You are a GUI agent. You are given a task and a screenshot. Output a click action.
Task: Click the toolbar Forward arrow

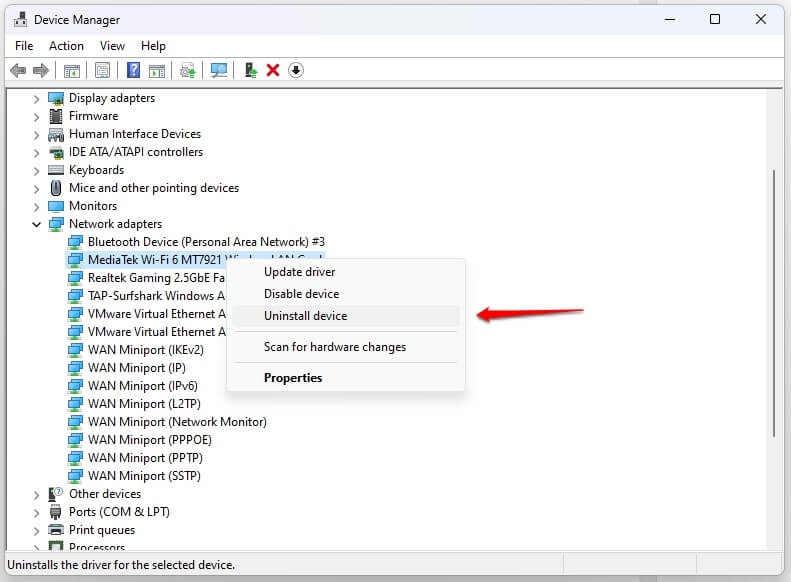tap(41, 70)
